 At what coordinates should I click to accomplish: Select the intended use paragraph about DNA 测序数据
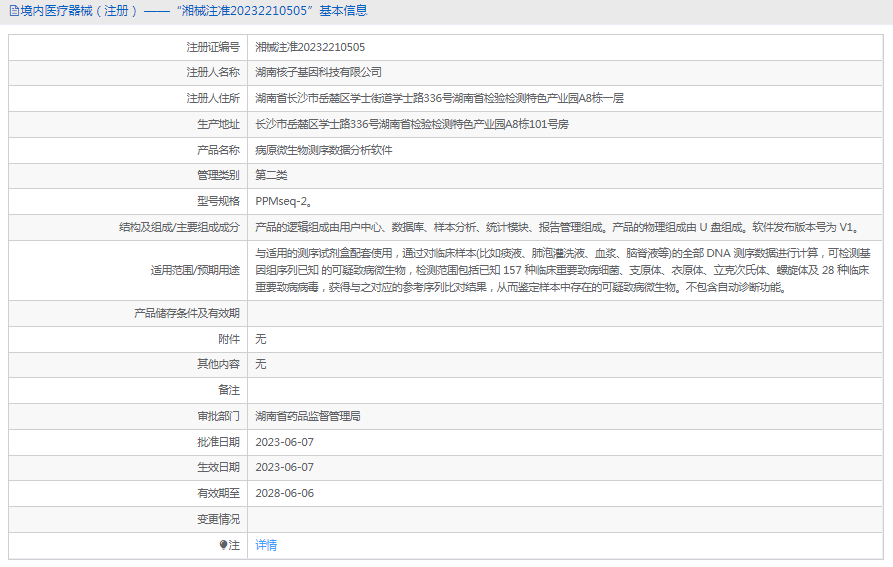click(563, 270)
